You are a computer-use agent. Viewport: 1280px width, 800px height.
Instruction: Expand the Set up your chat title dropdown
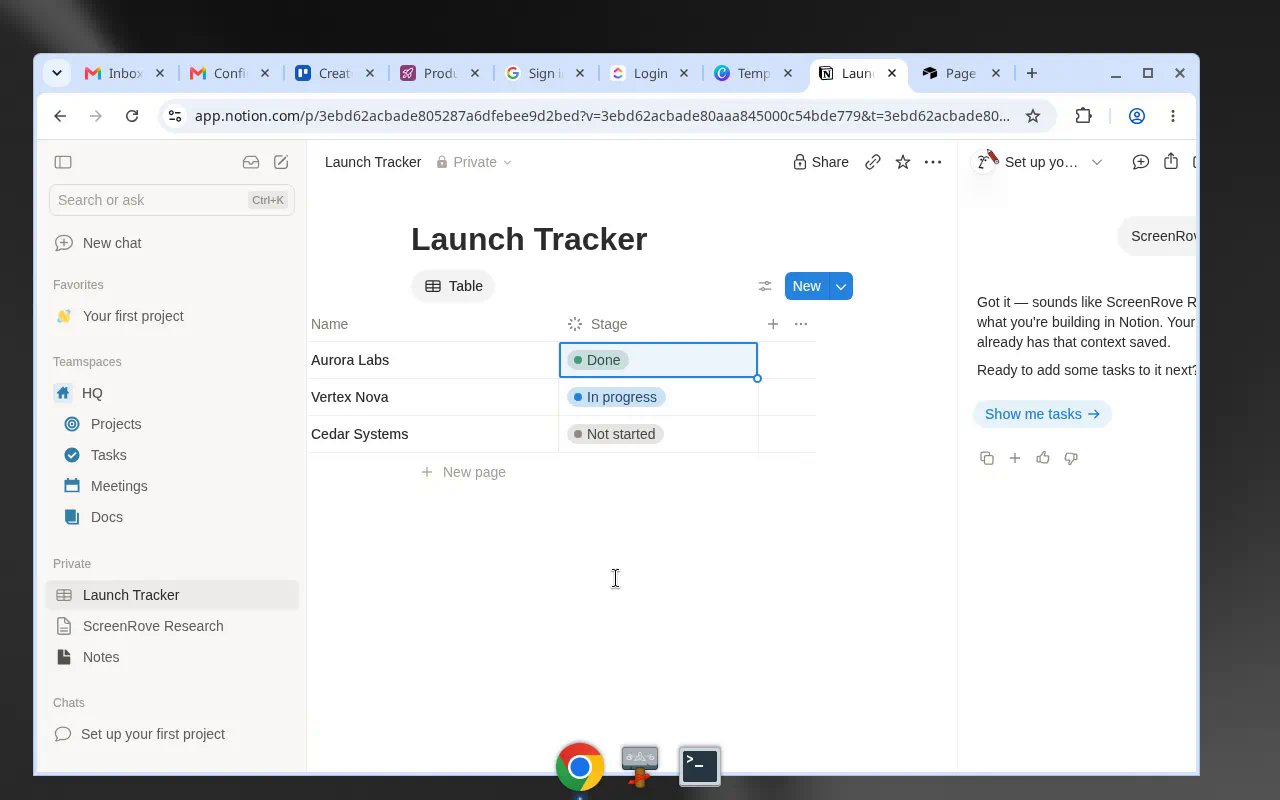click(x=1097, y=162)
